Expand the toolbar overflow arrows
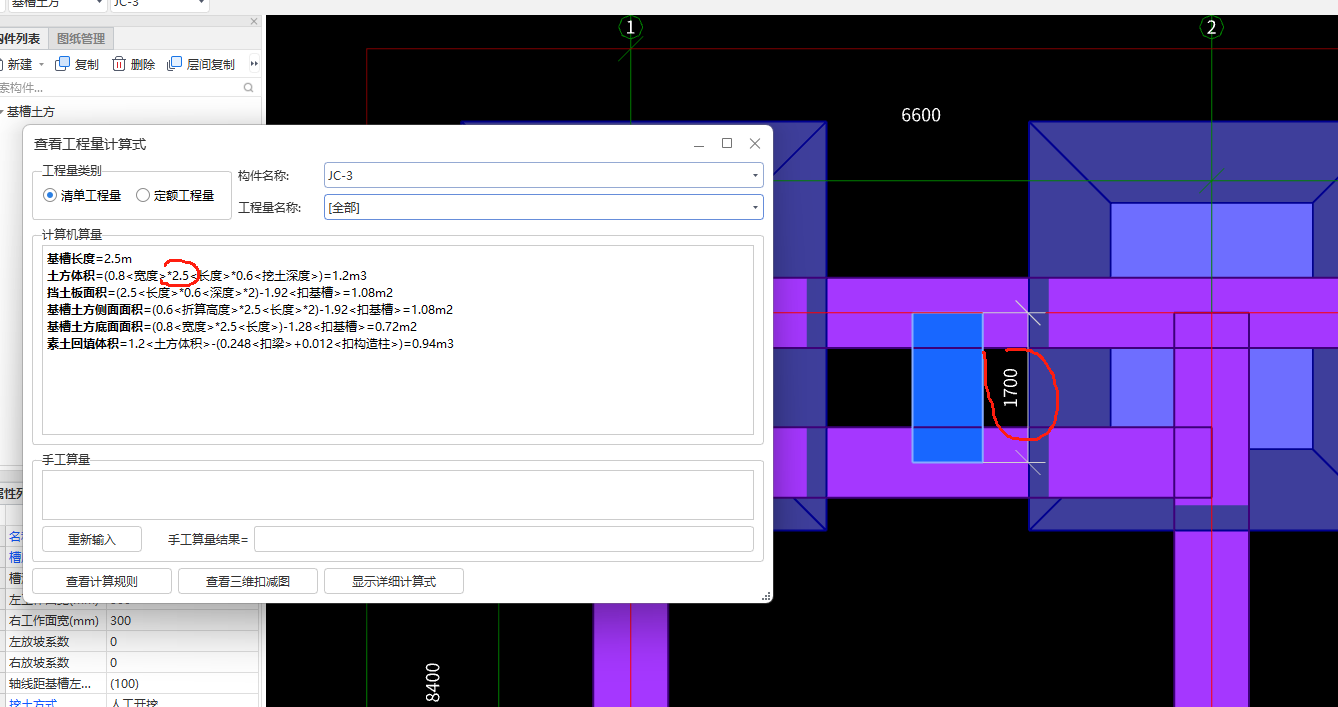The height and width of the screenshot is (707, 1338). [254, 64]
